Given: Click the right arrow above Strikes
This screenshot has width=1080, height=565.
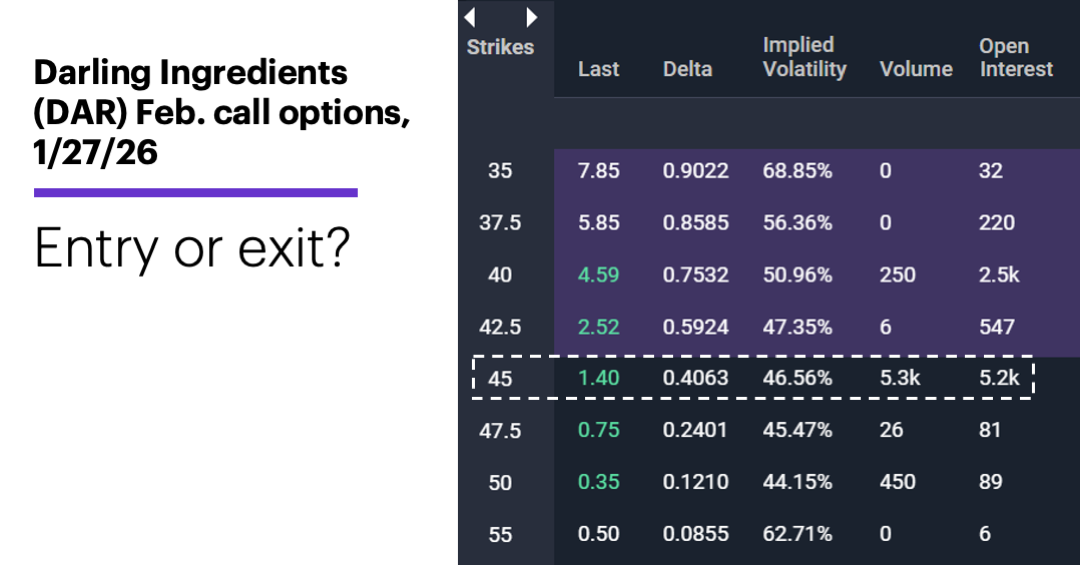Looking at the screenshot, I should [x=532, y=17].
